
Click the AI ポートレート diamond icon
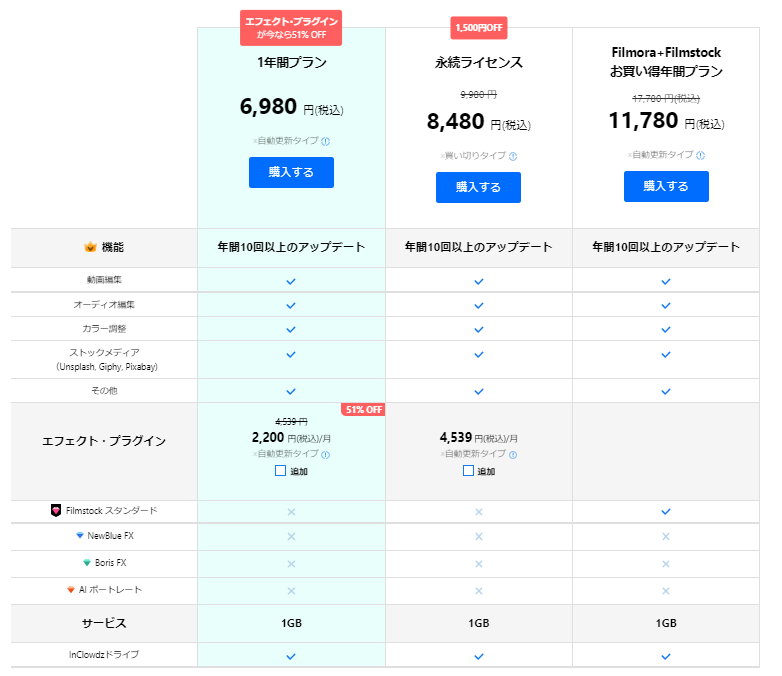tap(71, 590)
